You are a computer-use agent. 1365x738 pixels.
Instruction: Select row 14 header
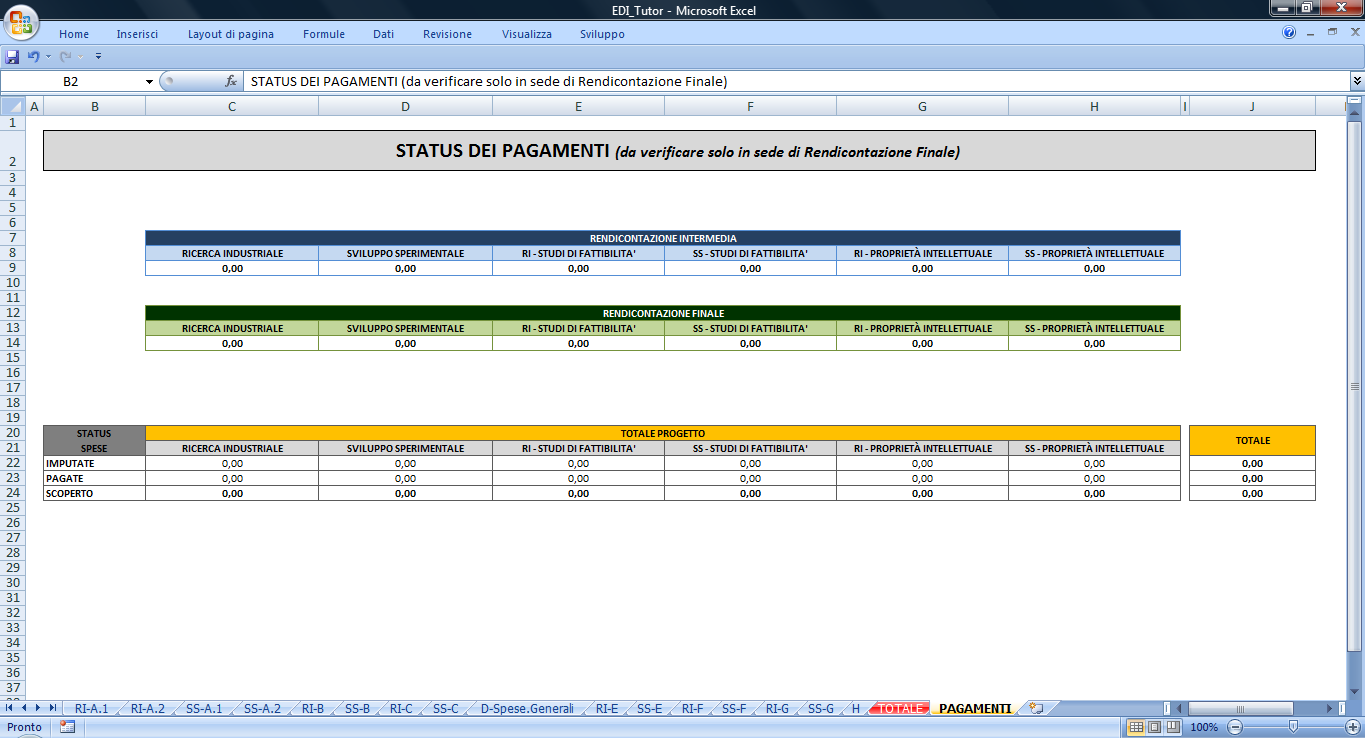click(x=13, y=342)
